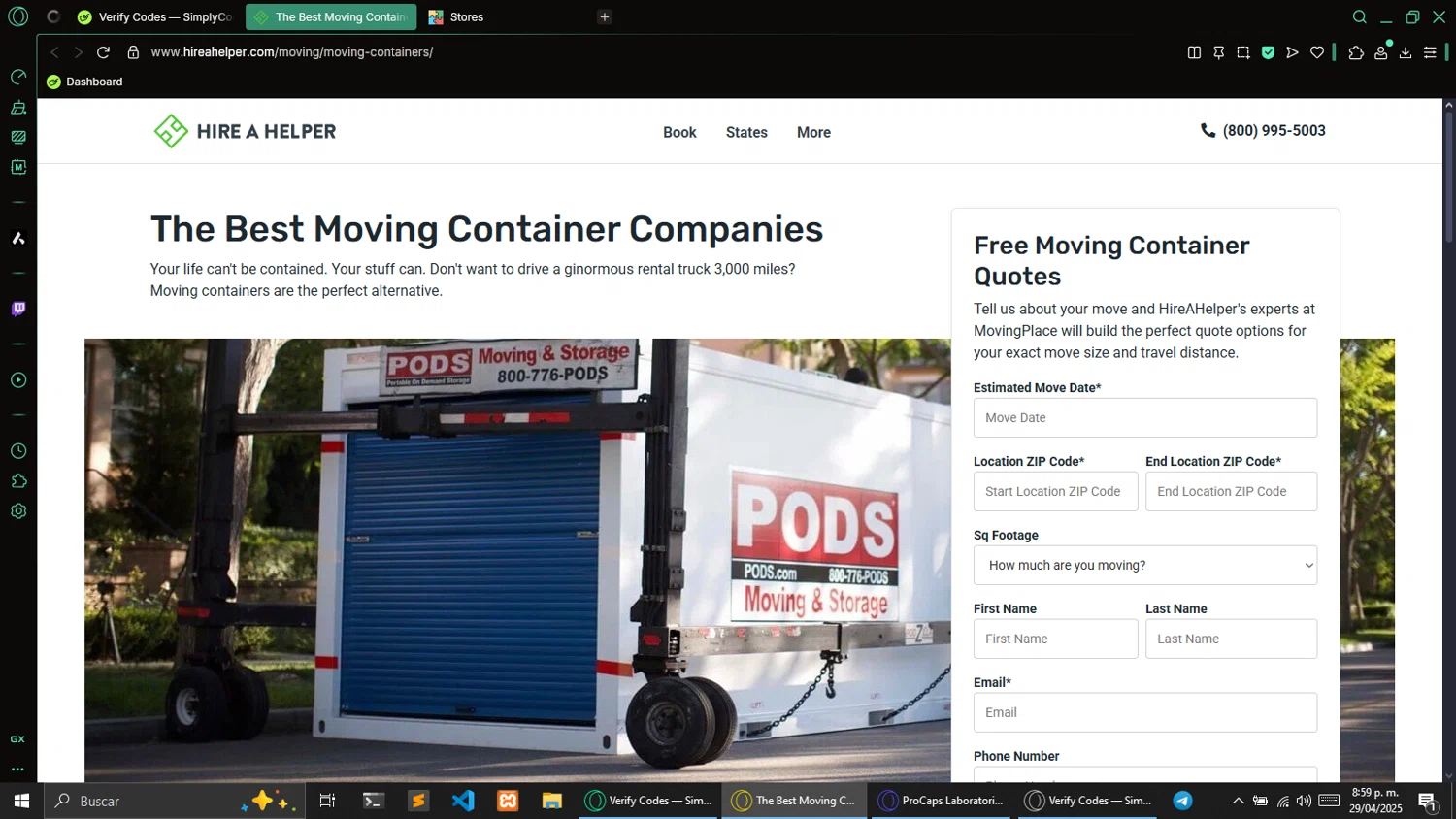The image size is (1456, 819).
Task: Open Task View from the taskbar
Action: pyautogui.click(x=327, y=801)
